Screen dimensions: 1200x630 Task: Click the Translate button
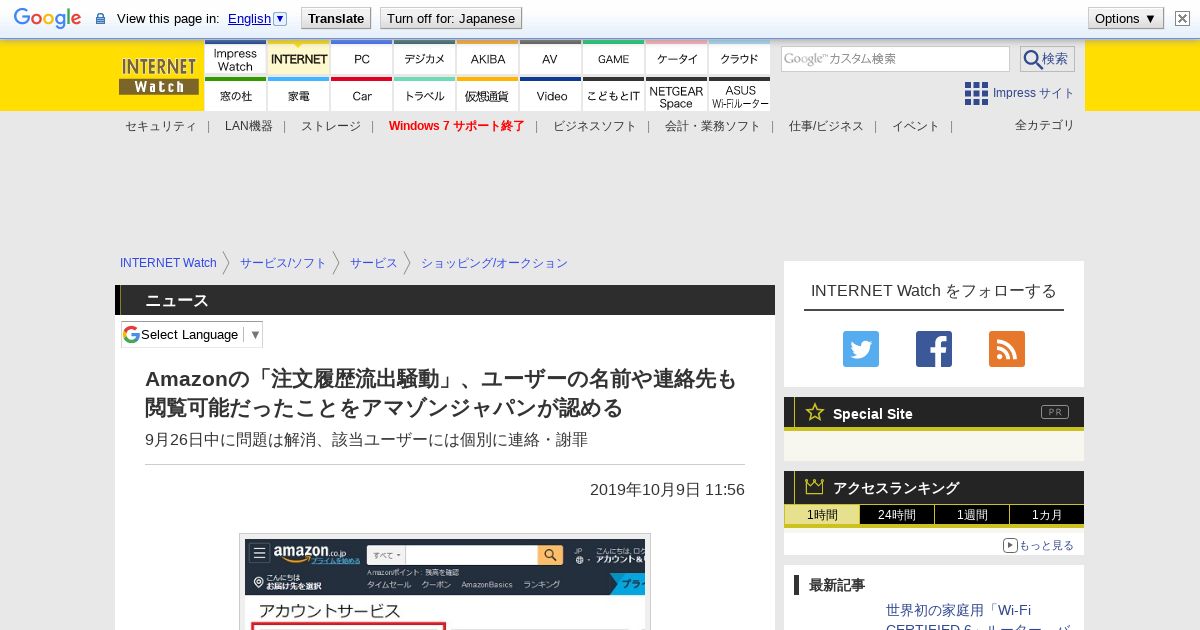pos(336,18)
